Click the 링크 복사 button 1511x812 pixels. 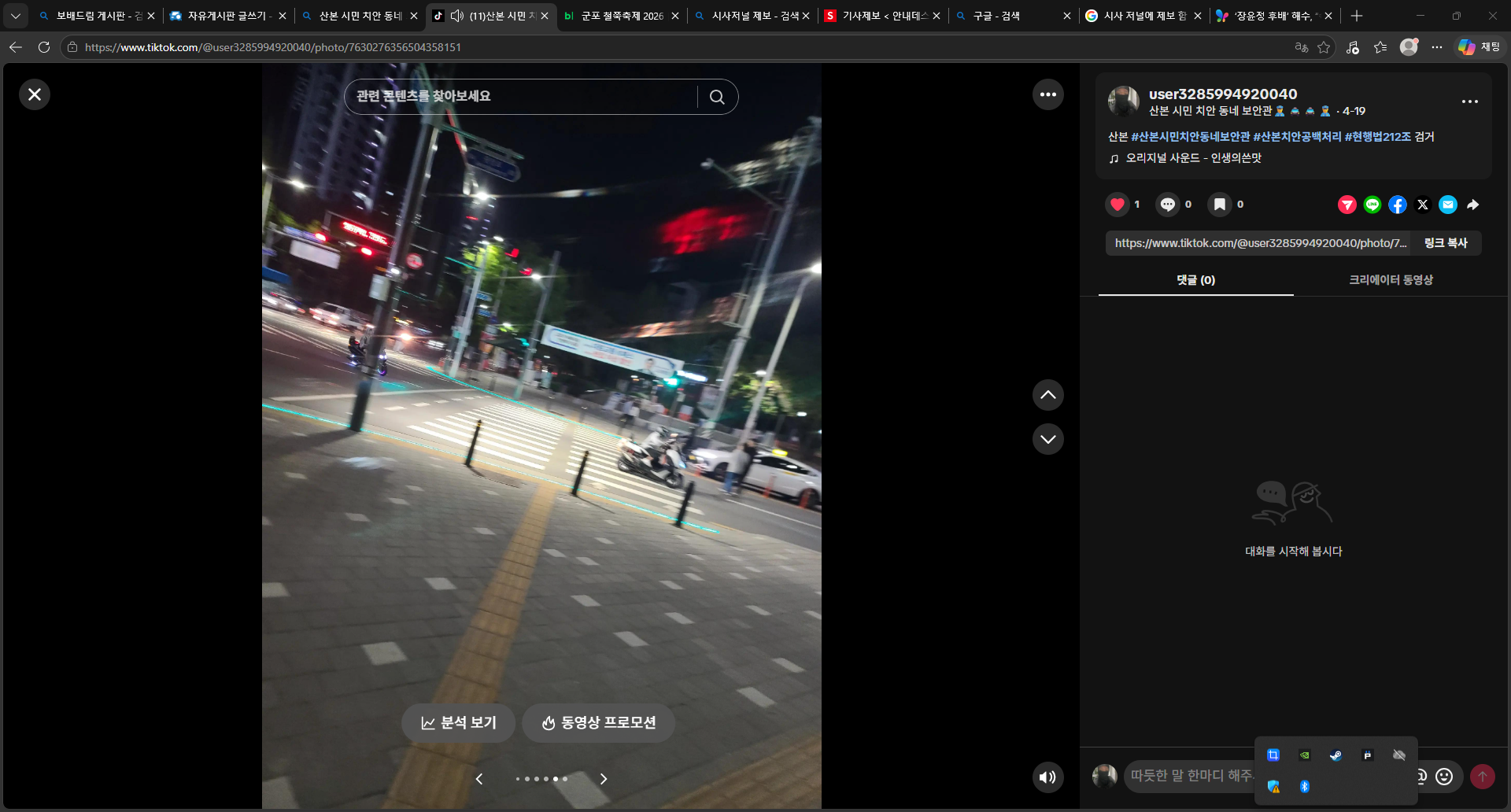coord(1446,243)
